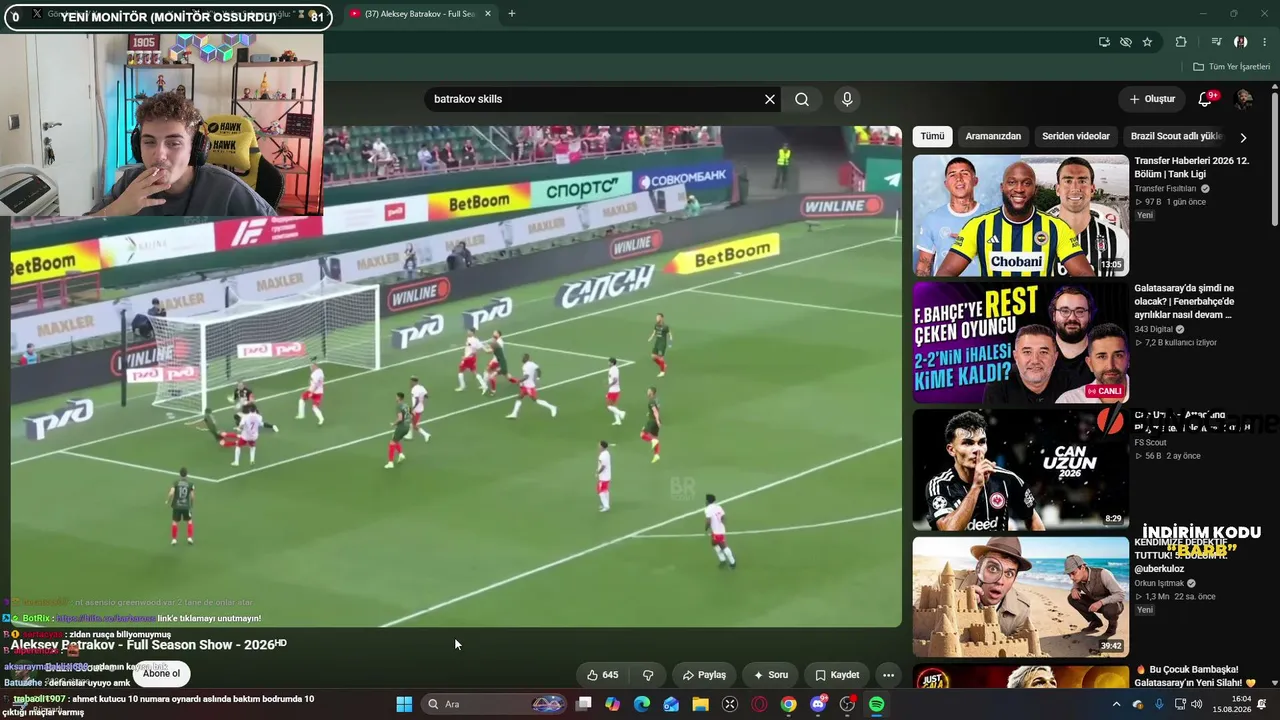Close the Aleksey Batrakov browser tab

(488, 14)
